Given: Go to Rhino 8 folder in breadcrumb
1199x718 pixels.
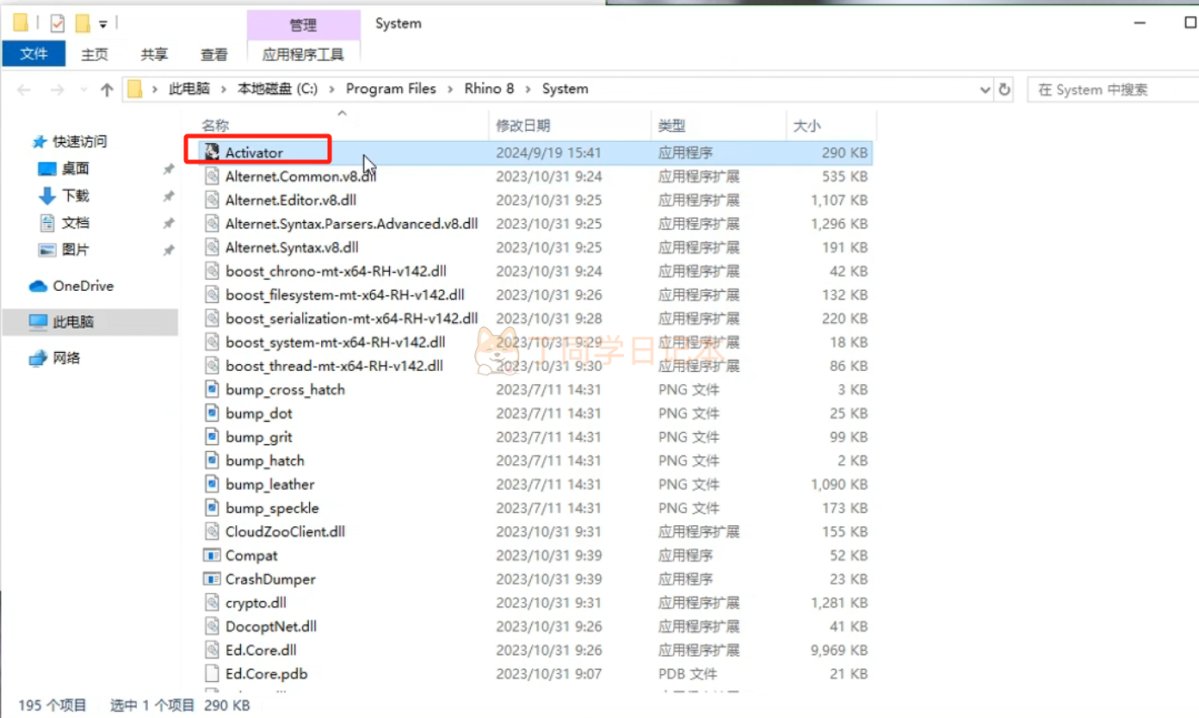Looking at the screenshot, I should [x=489, y=89].
